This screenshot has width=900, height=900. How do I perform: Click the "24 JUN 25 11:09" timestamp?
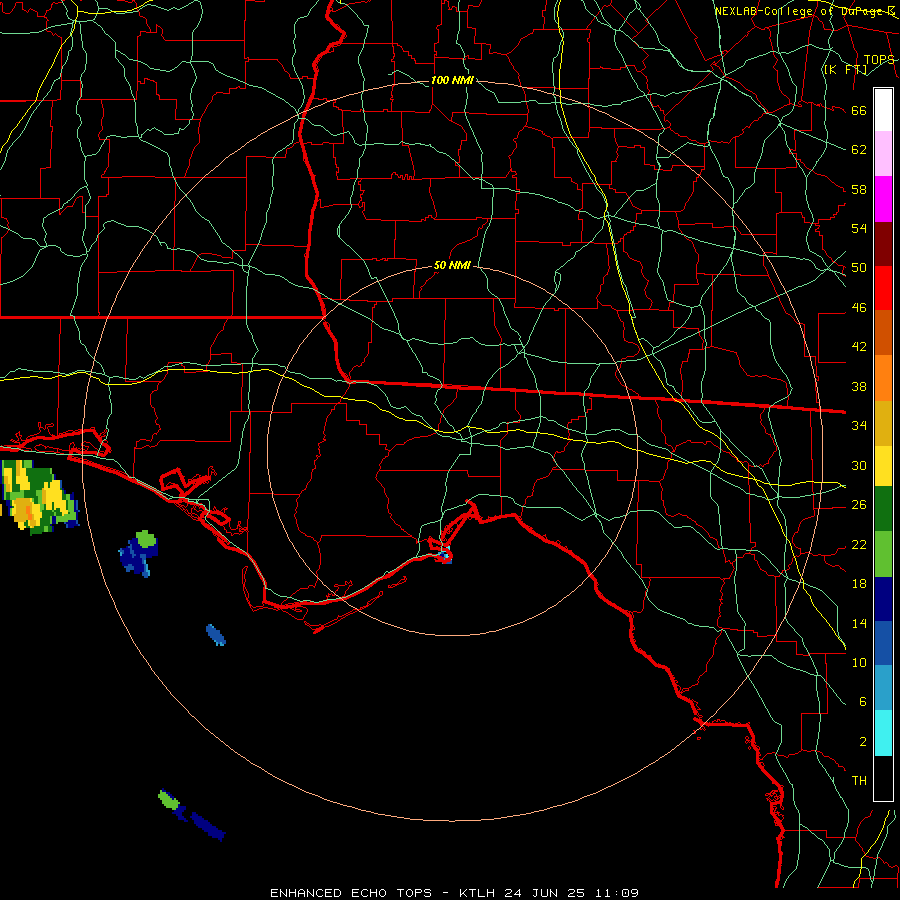point(572,893)
